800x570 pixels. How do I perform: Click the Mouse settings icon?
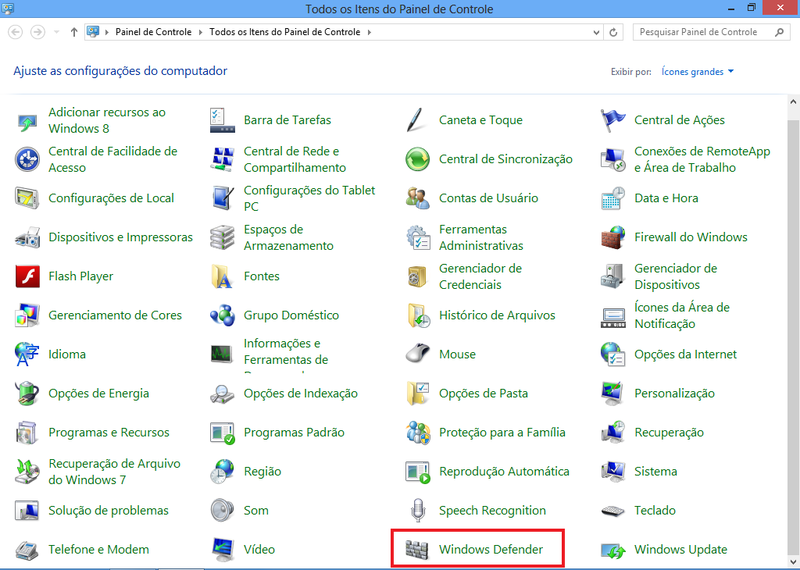point(418,355)
